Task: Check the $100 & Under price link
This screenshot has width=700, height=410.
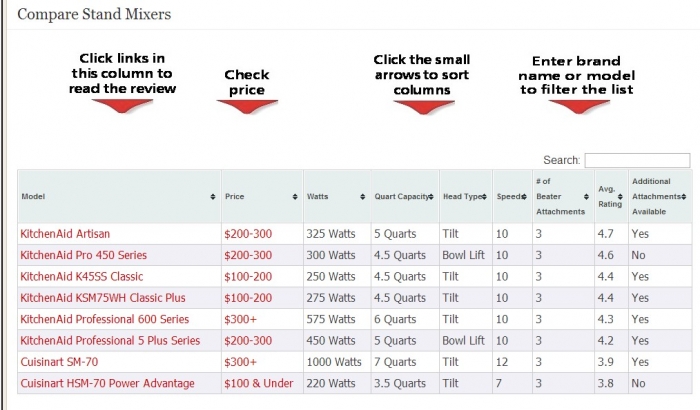Action: point(258,383)
